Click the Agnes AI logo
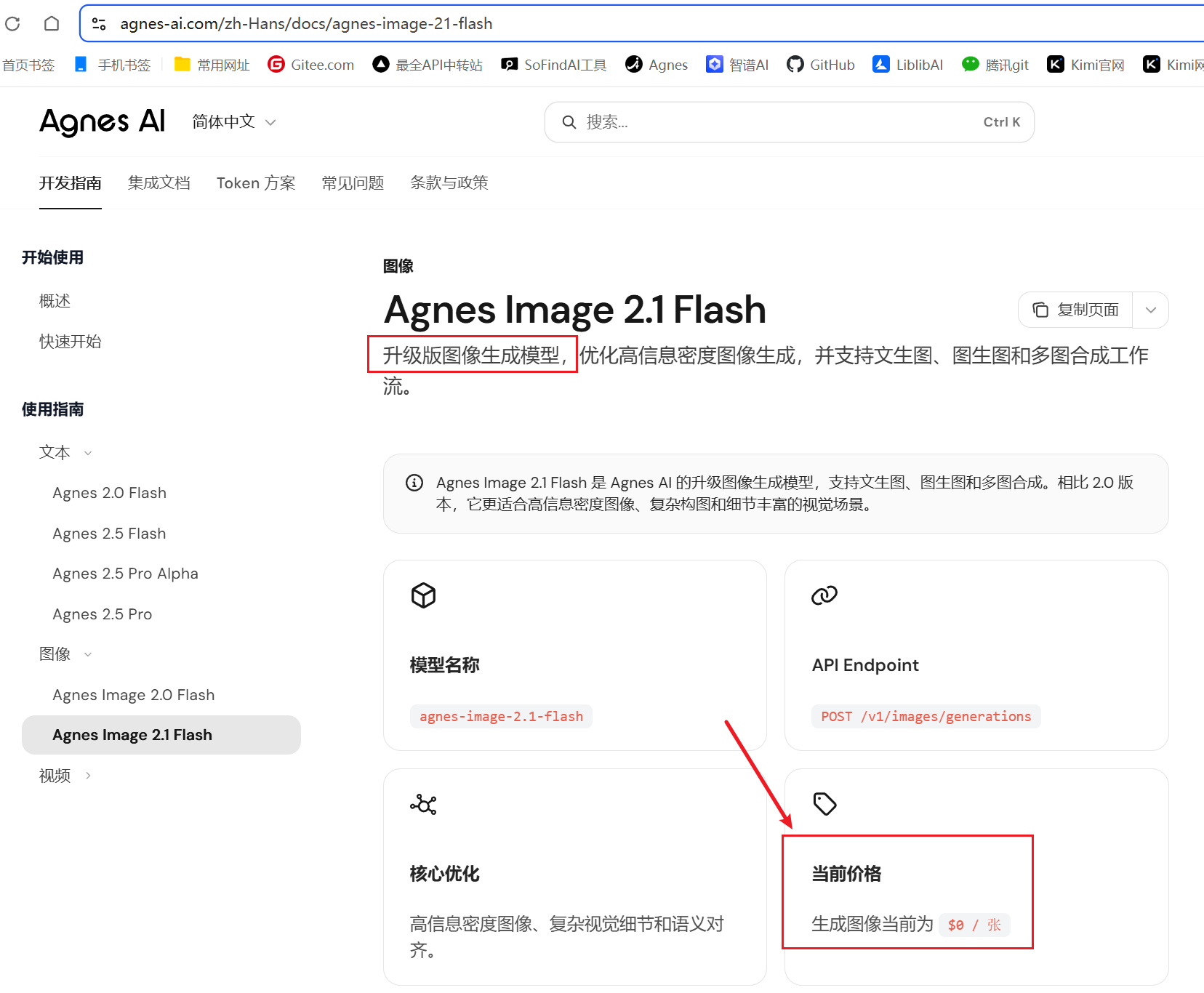The height and width of the screenshot is (993, 1204). (x=103, y=122)
